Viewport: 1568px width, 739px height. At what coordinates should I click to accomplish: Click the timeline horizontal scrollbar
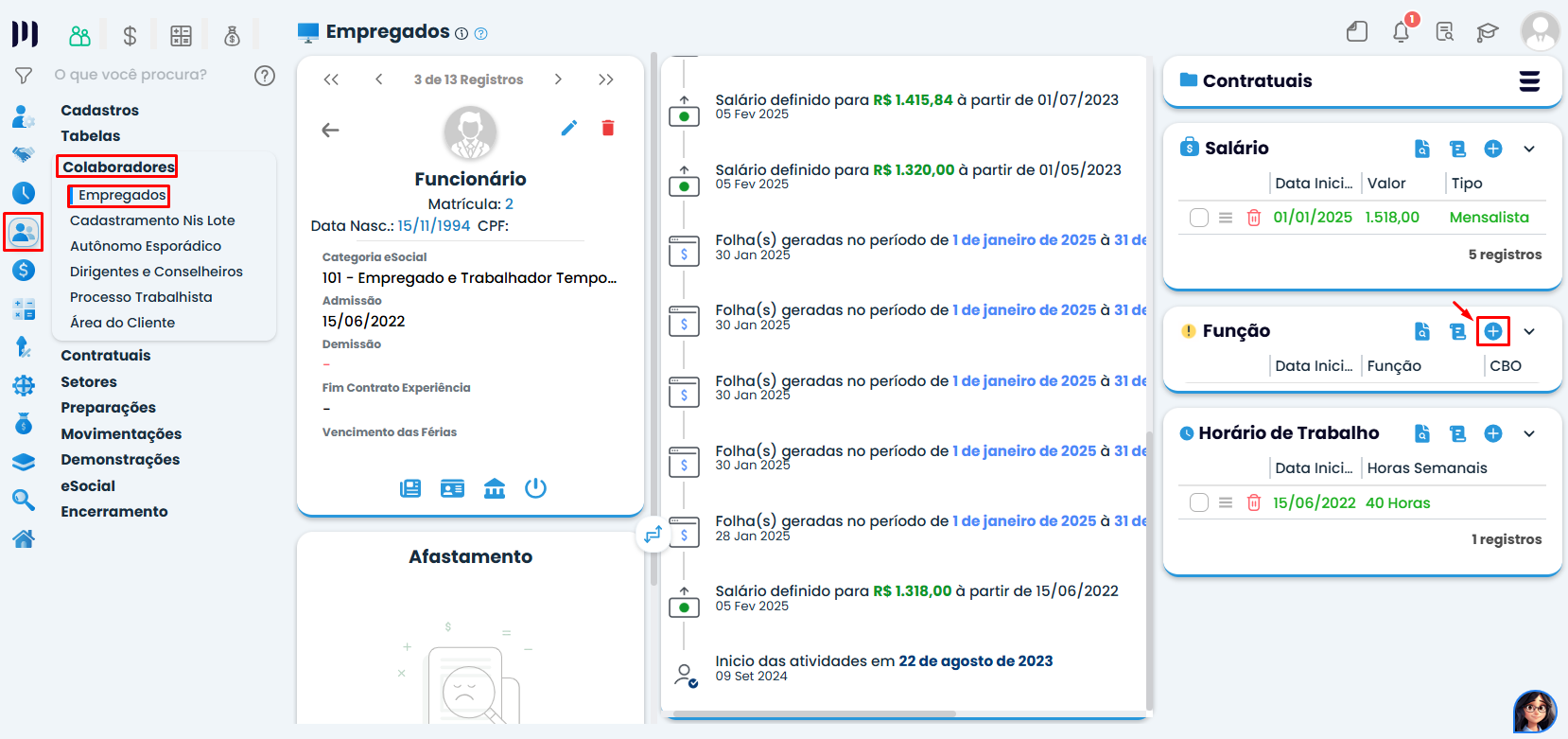(813, 713)
